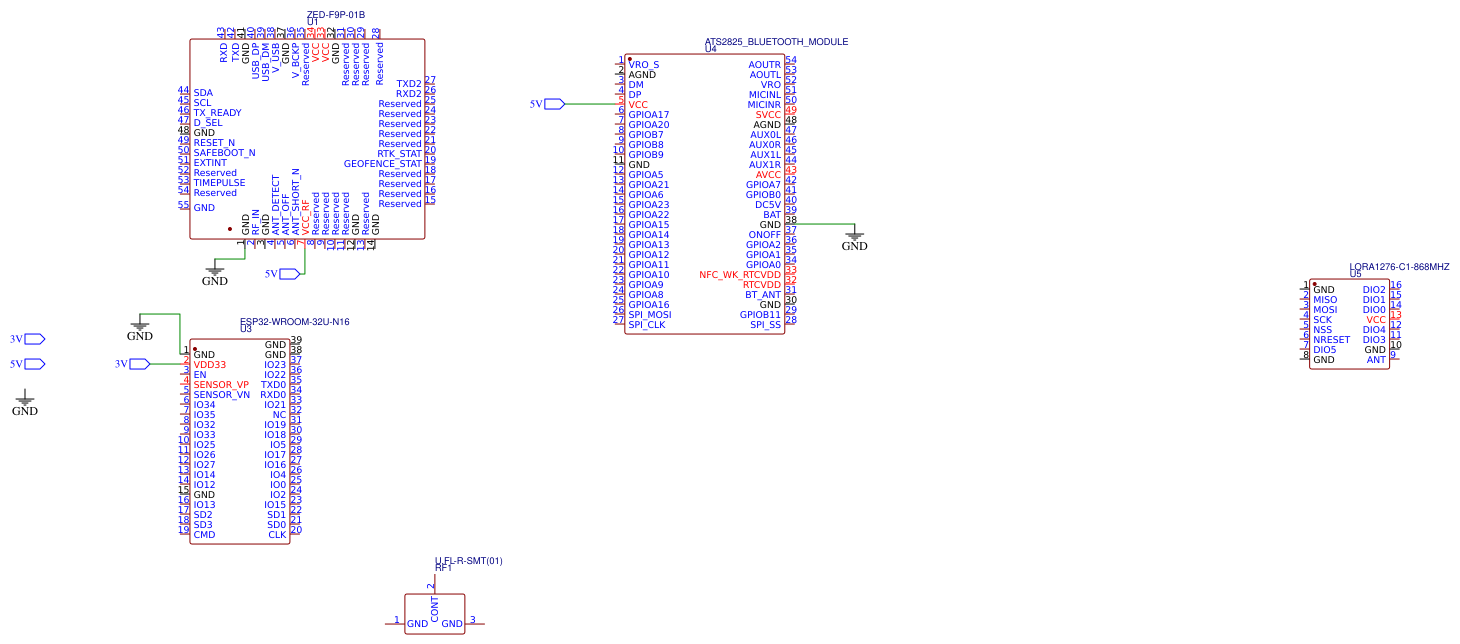Screen dimensions: 1460x644
Task: Select the ONOFF pin label
Action: pyautogui.click(x=765, y=235)
